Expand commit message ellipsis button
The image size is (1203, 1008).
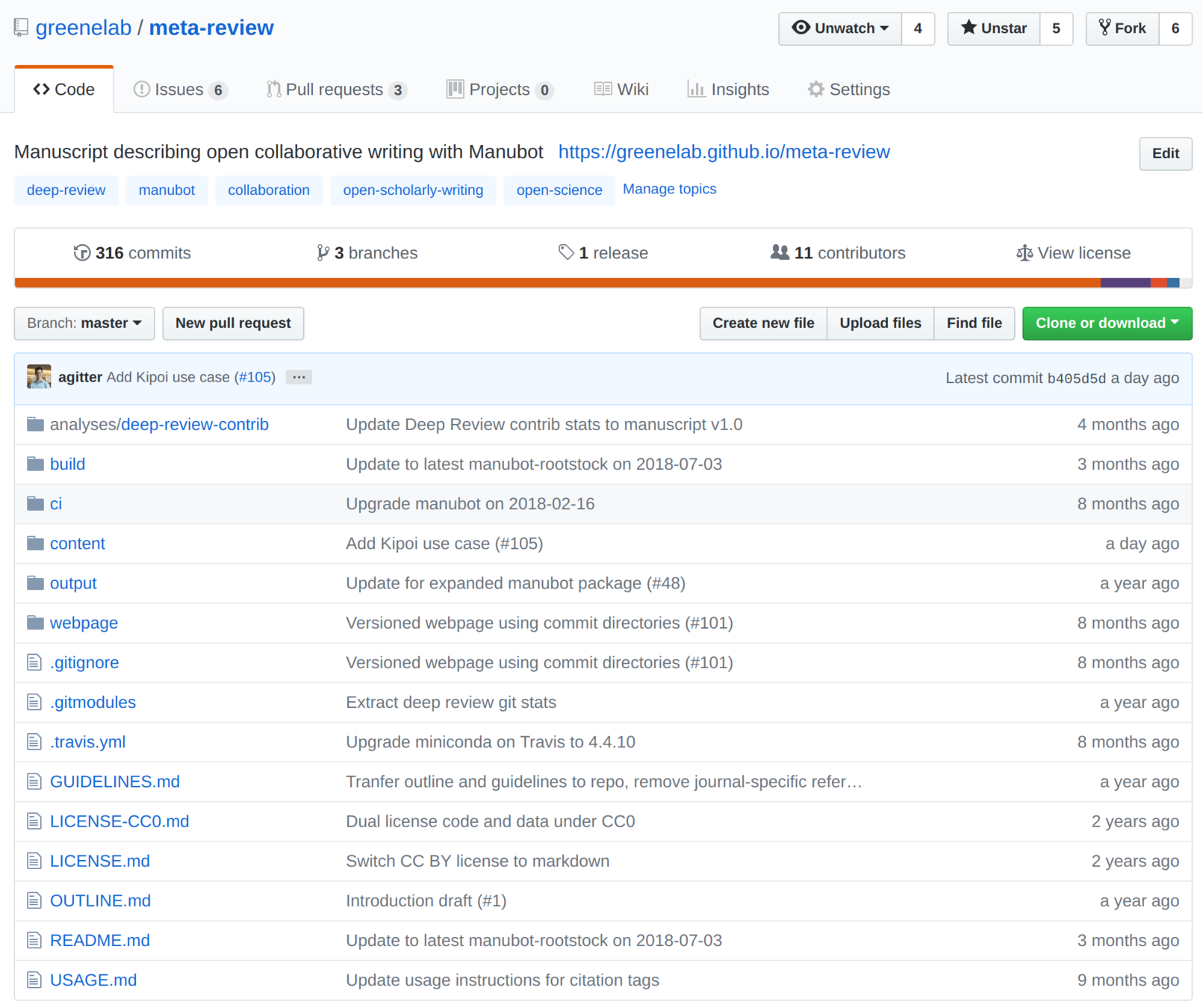click(299, 377)
